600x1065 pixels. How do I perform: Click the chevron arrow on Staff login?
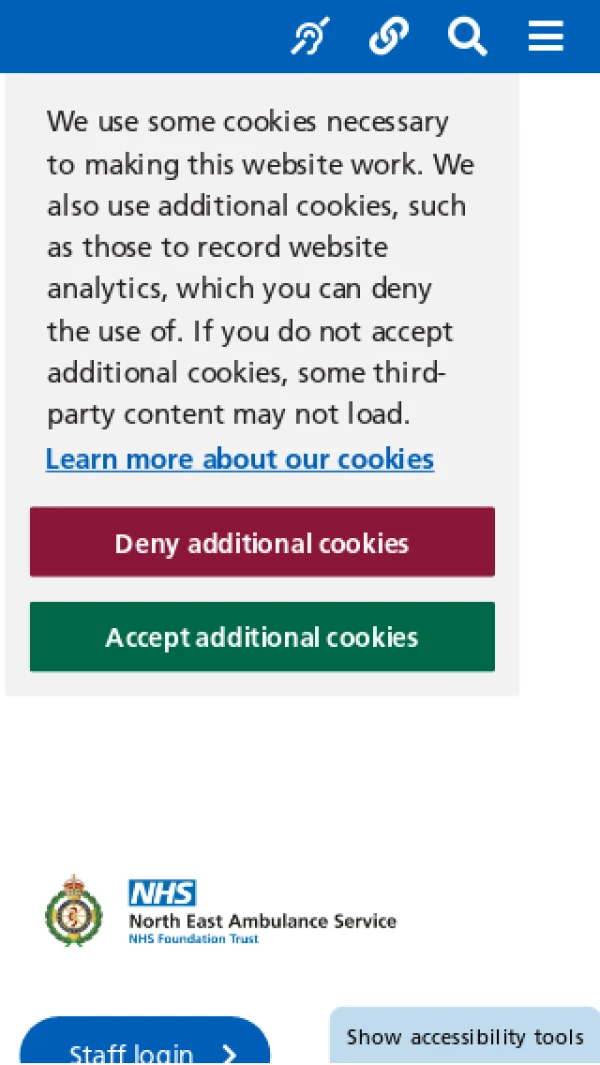[230, 1054]
